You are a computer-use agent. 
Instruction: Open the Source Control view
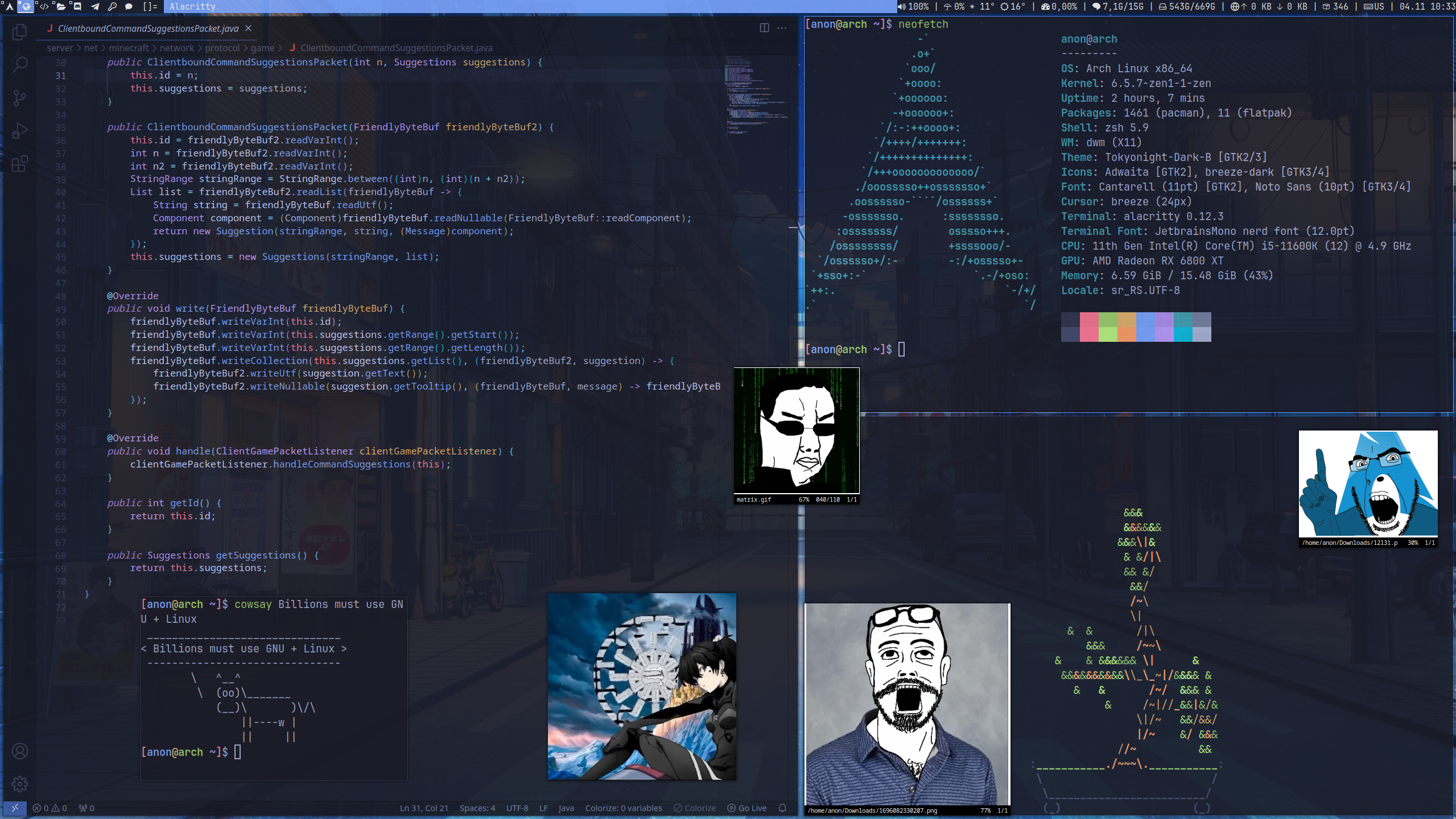pos(19,98)
